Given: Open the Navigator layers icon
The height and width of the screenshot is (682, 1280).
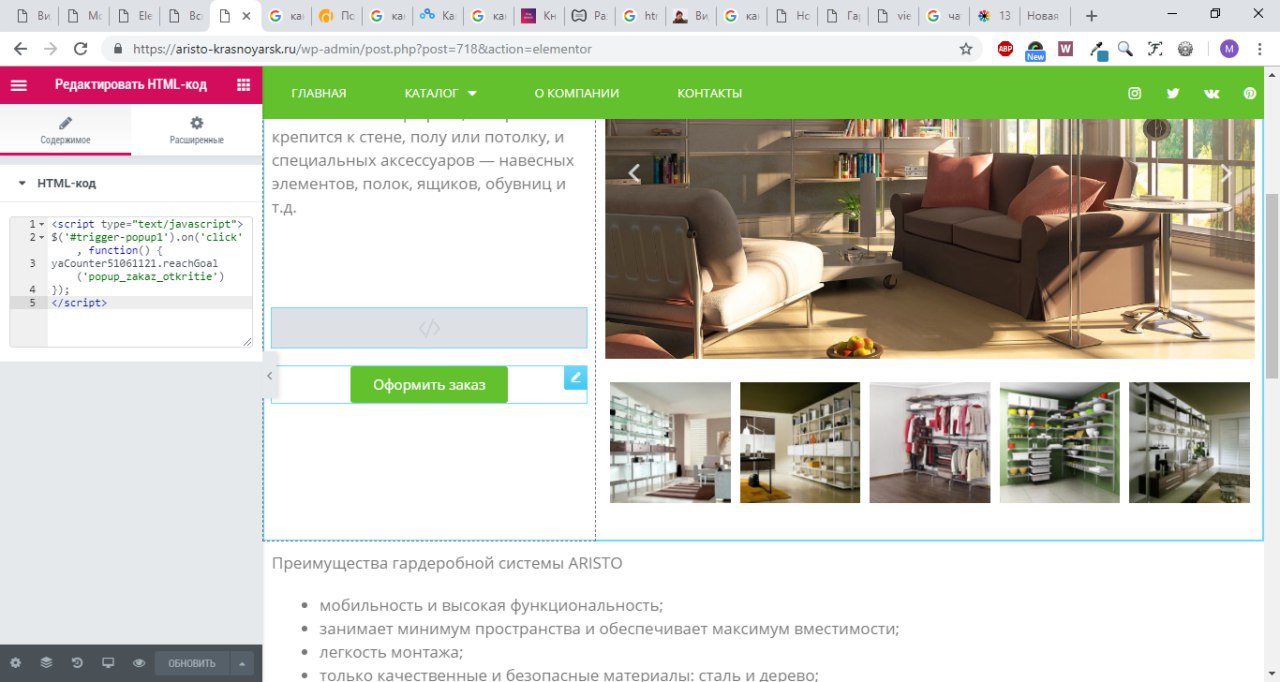Looking at the screenshot, I should pos(46,663).
